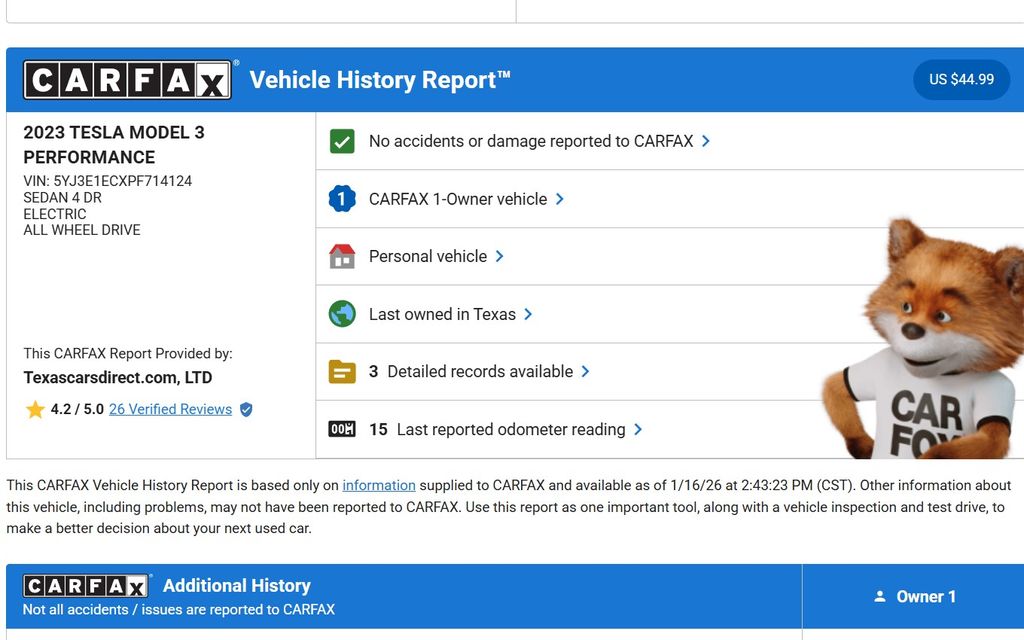Image resolution: width=1024 pixels, height=640 pixels.
Task: Click the yellow detailed records folder icon
Action: click(342, 372)
